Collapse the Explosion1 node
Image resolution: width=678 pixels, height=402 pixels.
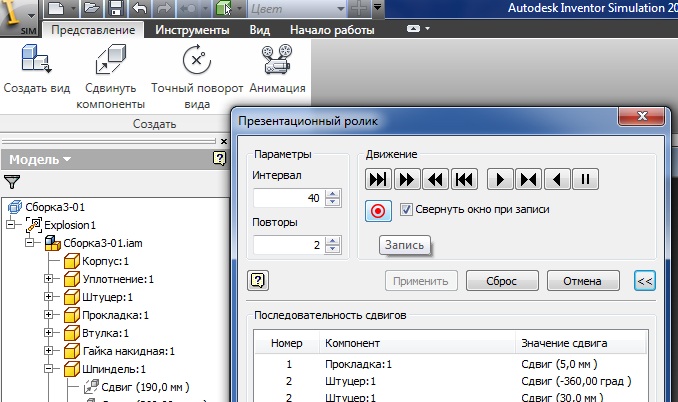10,224
